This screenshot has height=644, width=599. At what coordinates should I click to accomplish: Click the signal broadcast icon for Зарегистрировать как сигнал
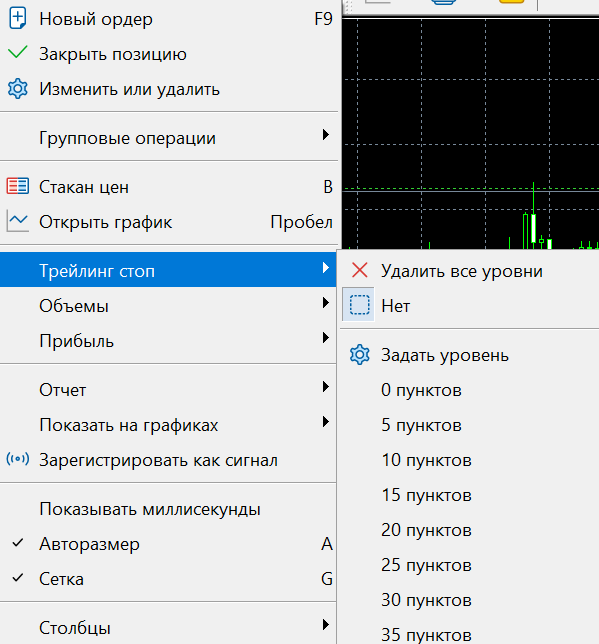coord(18,459)
